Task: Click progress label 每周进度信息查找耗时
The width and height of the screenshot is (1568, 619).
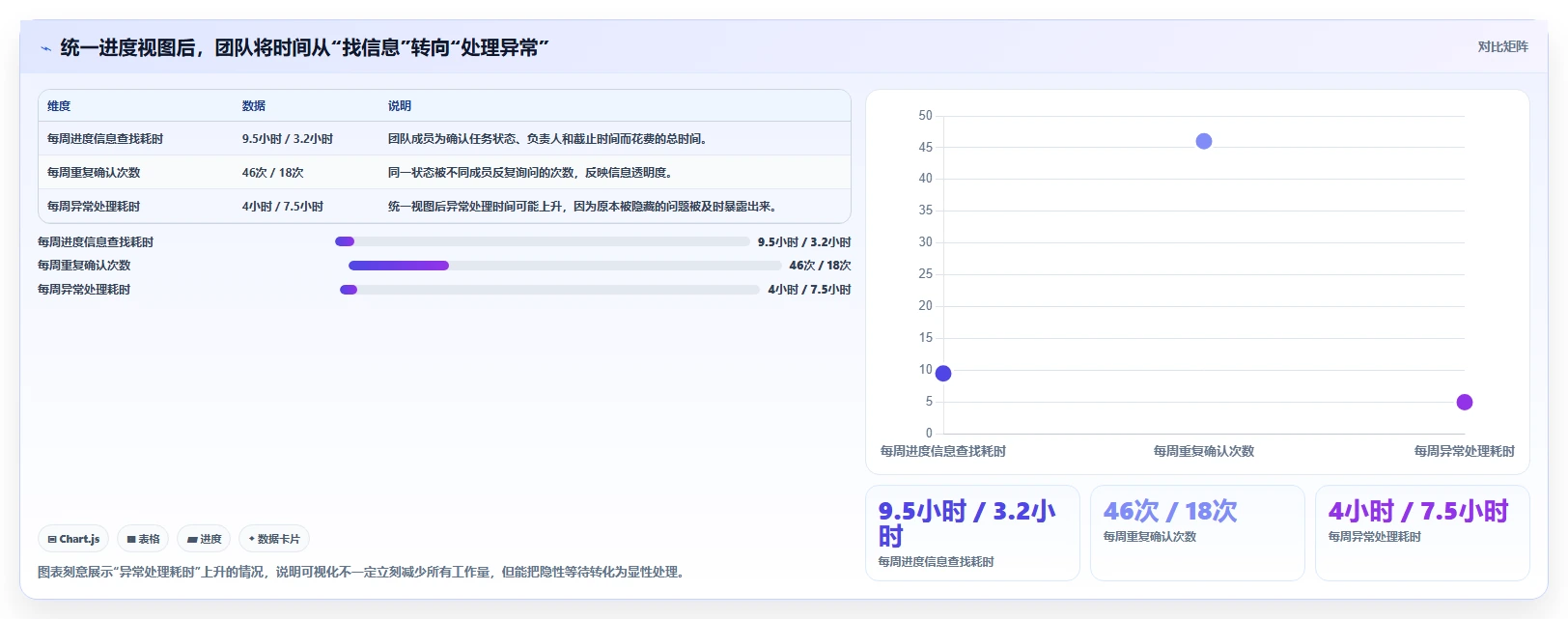Action: point(96,242)
